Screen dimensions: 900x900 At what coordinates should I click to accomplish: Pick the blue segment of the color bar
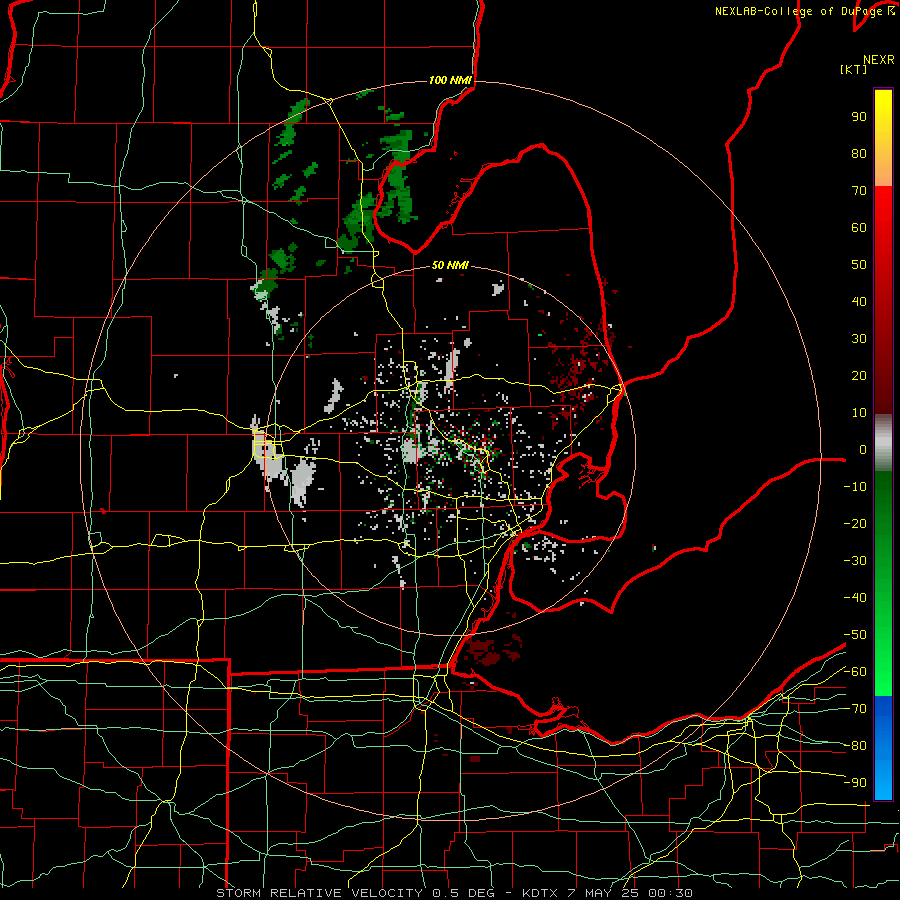coord(883,747)
